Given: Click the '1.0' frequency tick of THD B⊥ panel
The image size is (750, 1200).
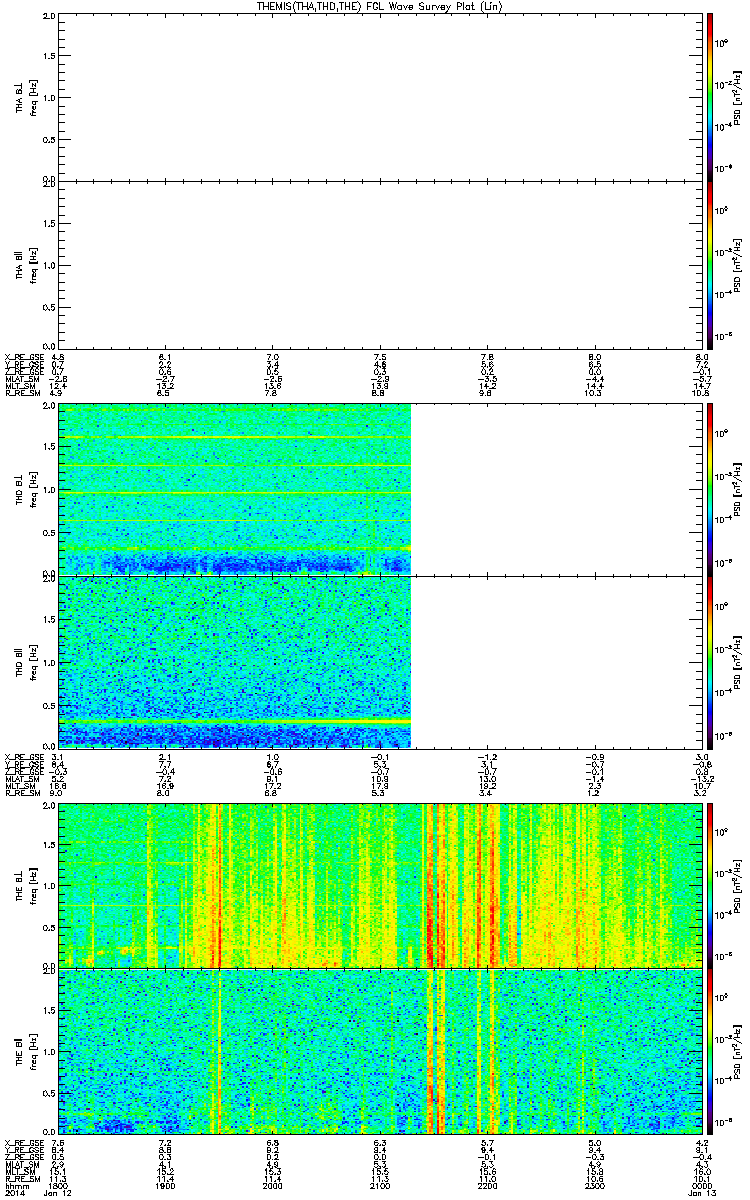Looking at the screenshot, I should [49, 490].
